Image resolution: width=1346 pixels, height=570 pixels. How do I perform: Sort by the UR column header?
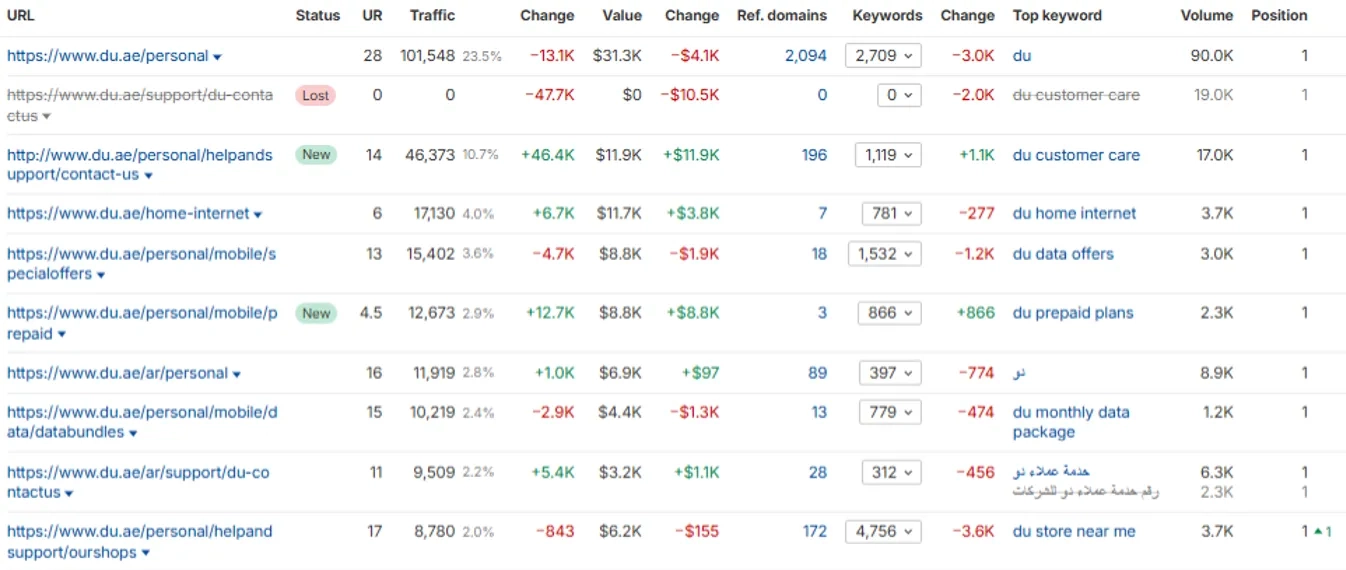[372, 15]
